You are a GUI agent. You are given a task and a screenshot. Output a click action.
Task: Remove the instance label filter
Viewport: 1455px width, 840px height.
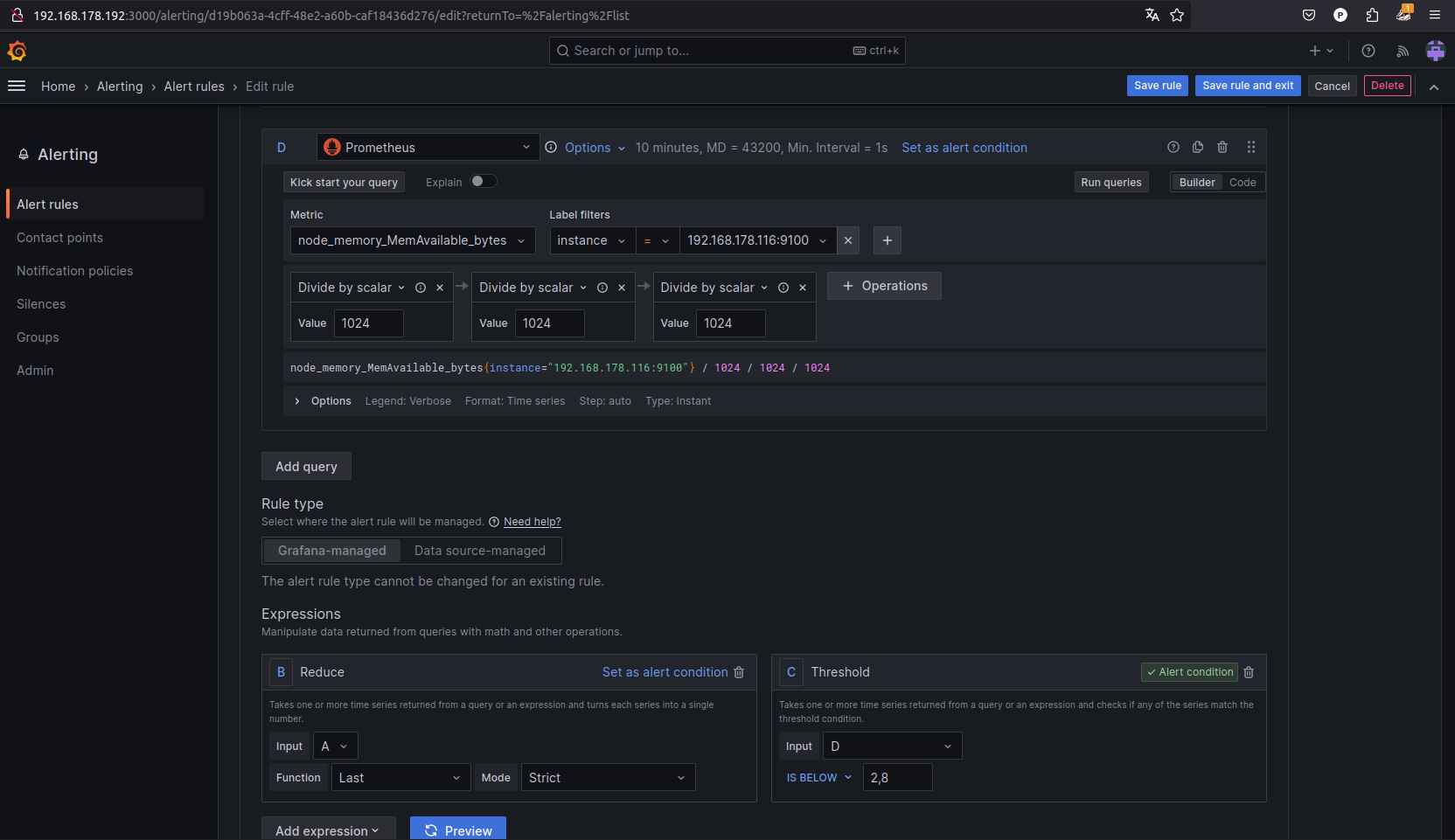pyautogui.click(x=848, y=240)
